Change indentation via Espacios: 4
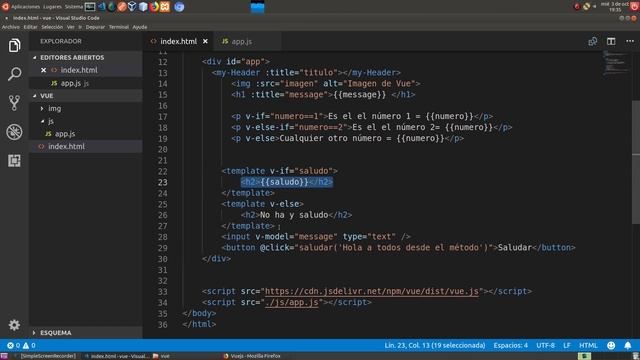640x360 pixels. pyautogui.click(x=510, y=345)
